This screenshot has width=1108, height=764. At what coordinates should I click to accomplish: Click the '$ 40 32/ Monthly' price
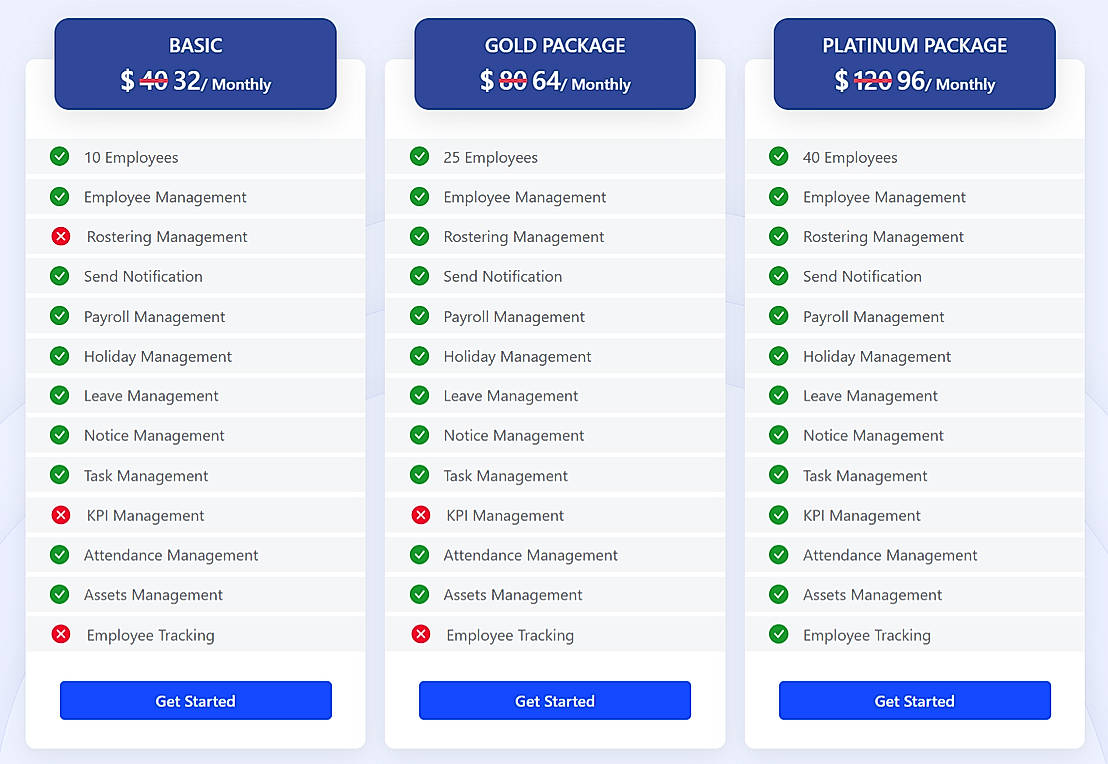pos(196,81)
